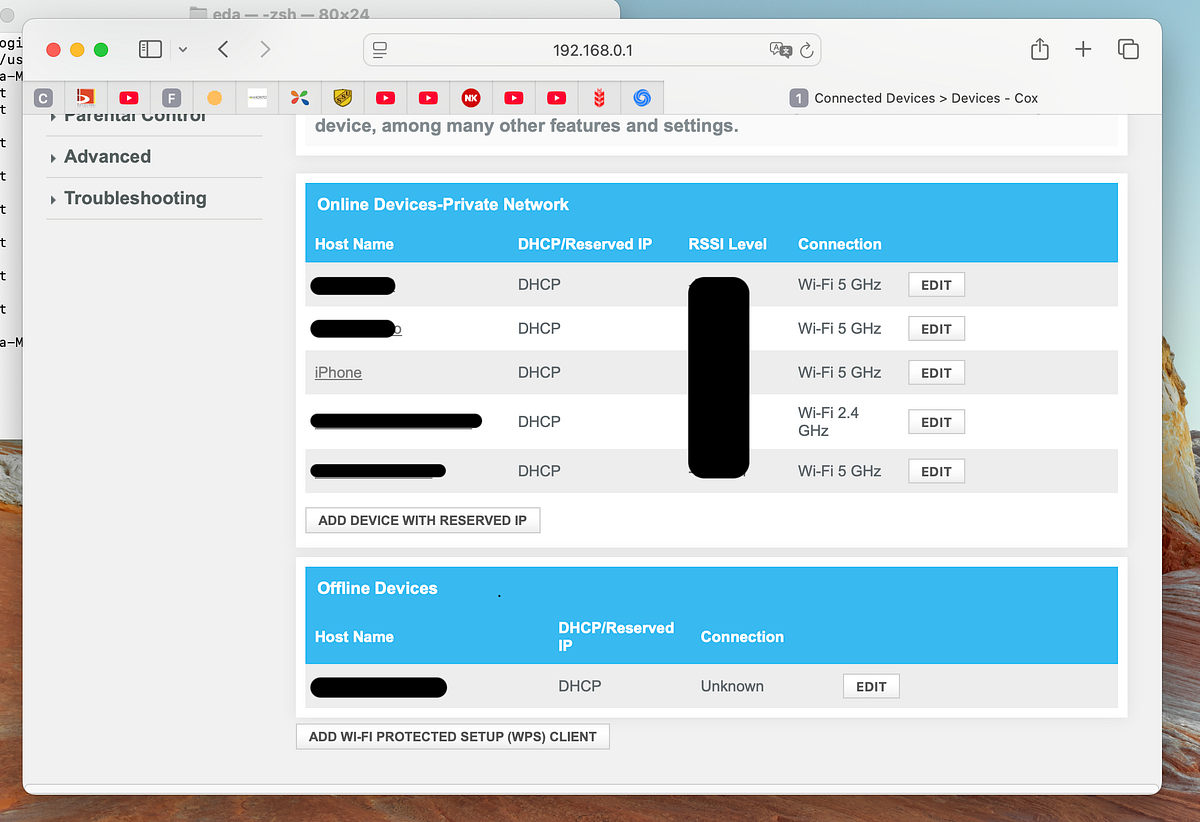Open the red wheat pinned tab
Screen dimensions: 1200x822
[600, 98]
